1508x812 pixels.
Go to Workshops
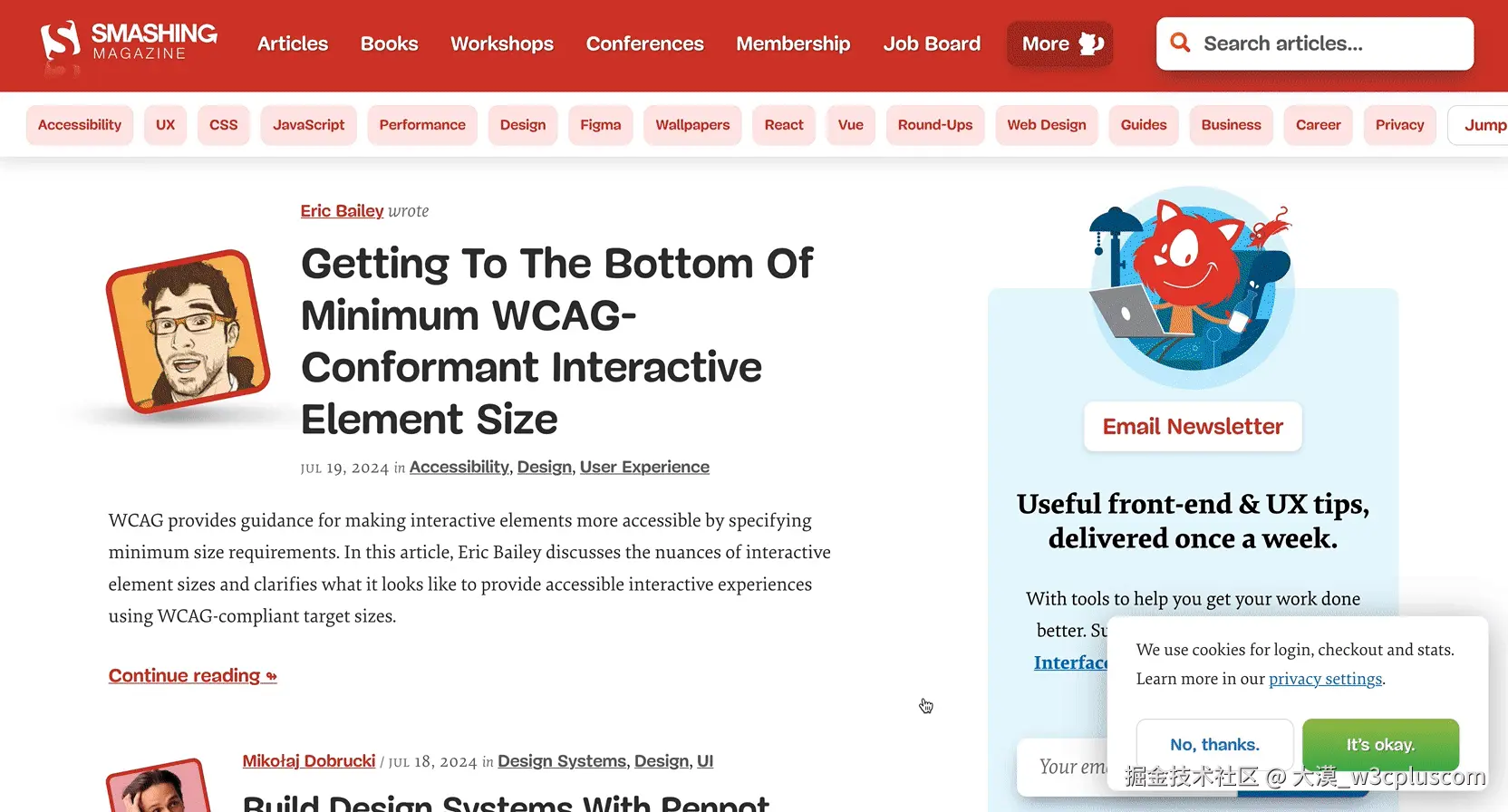click(502, 43)
